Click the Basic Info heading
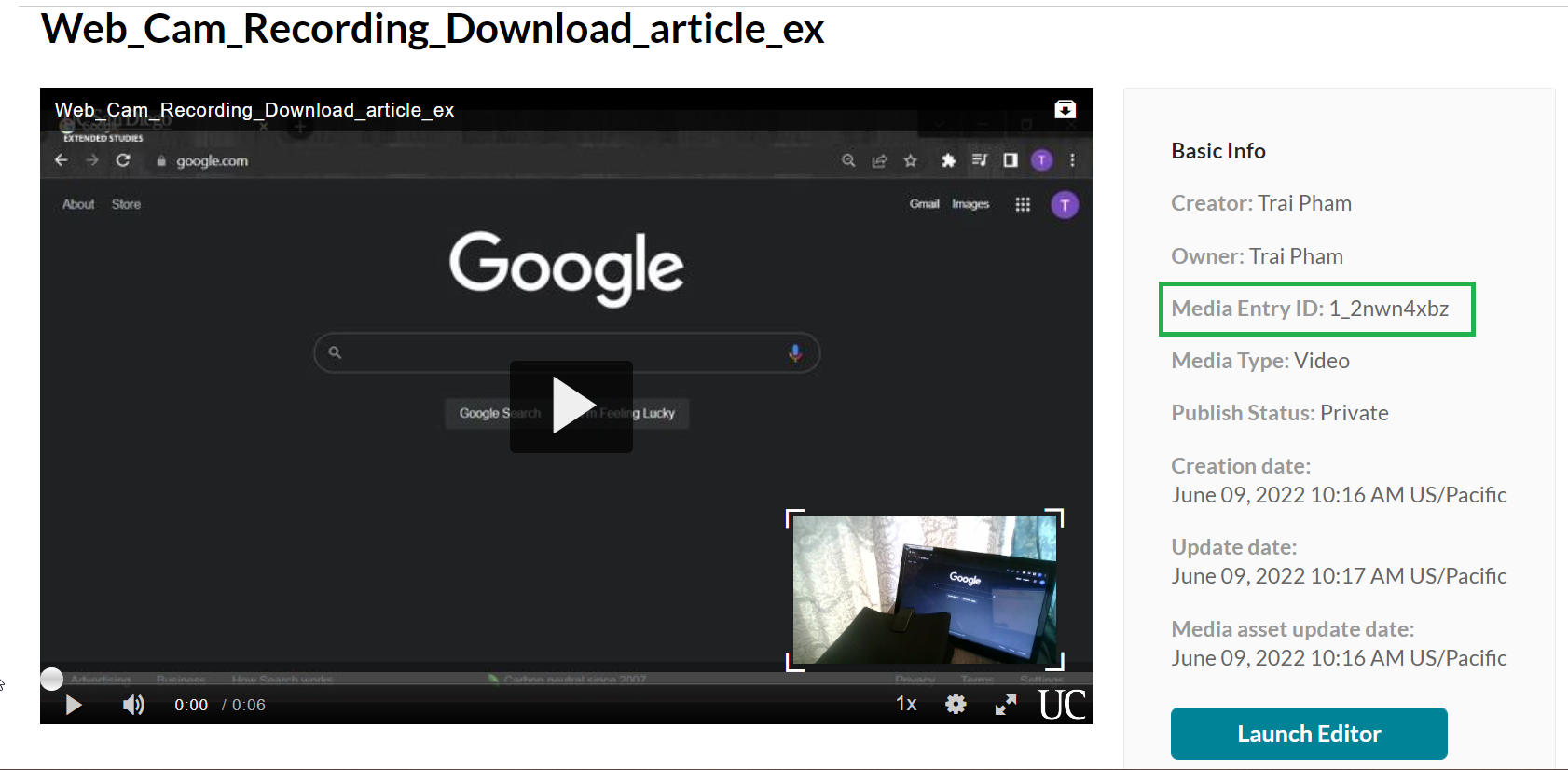The image size is (1568, 770). (x=1218, y=151)
